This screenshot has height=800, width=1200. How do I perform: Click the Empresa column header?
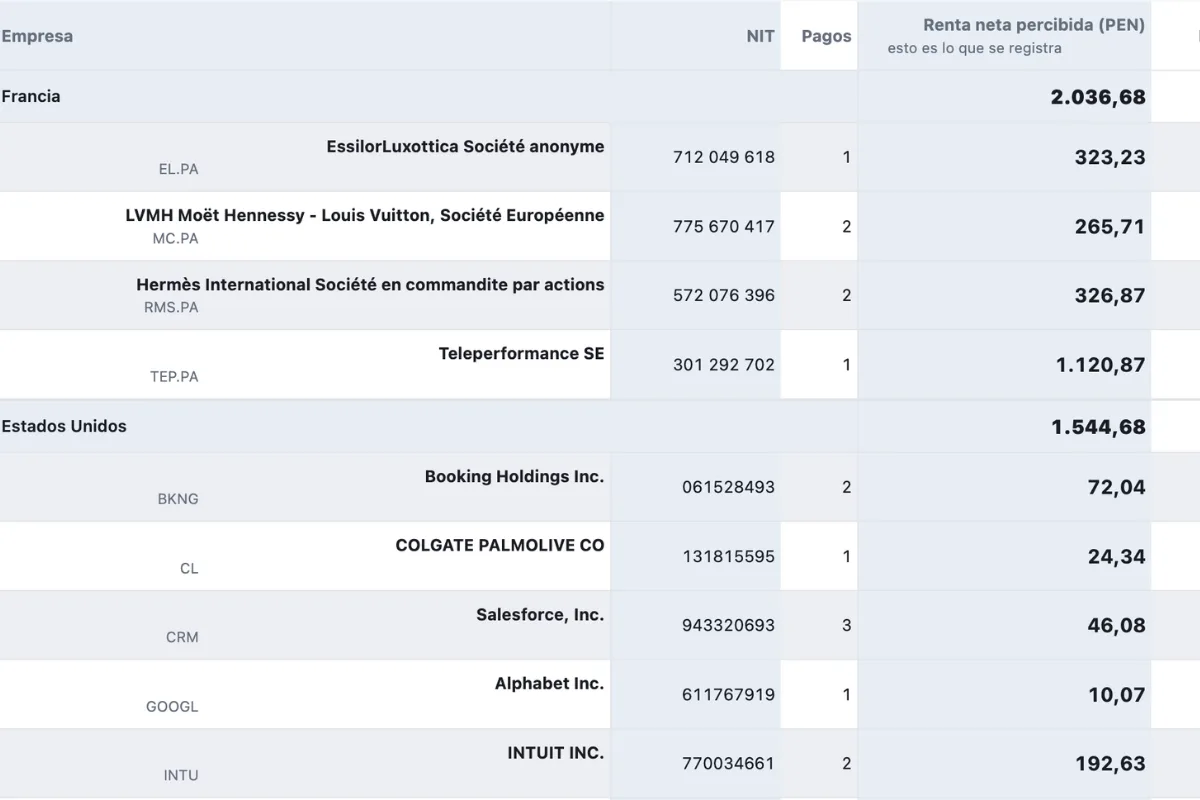pos(37,36)
